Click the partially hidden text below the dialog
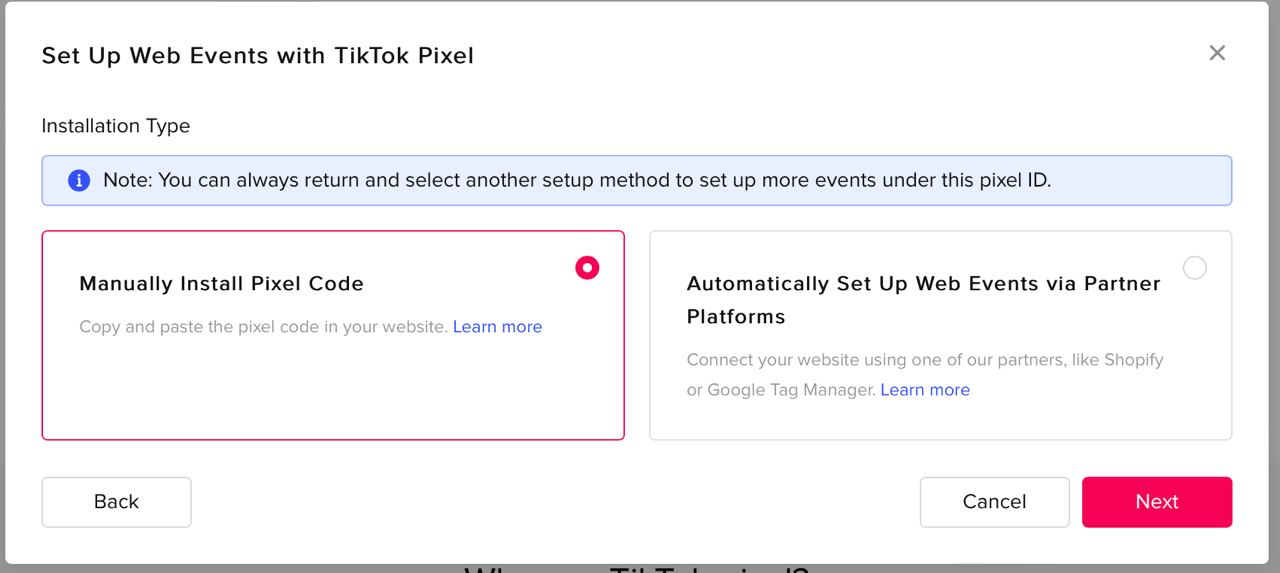 click(636, 569)
